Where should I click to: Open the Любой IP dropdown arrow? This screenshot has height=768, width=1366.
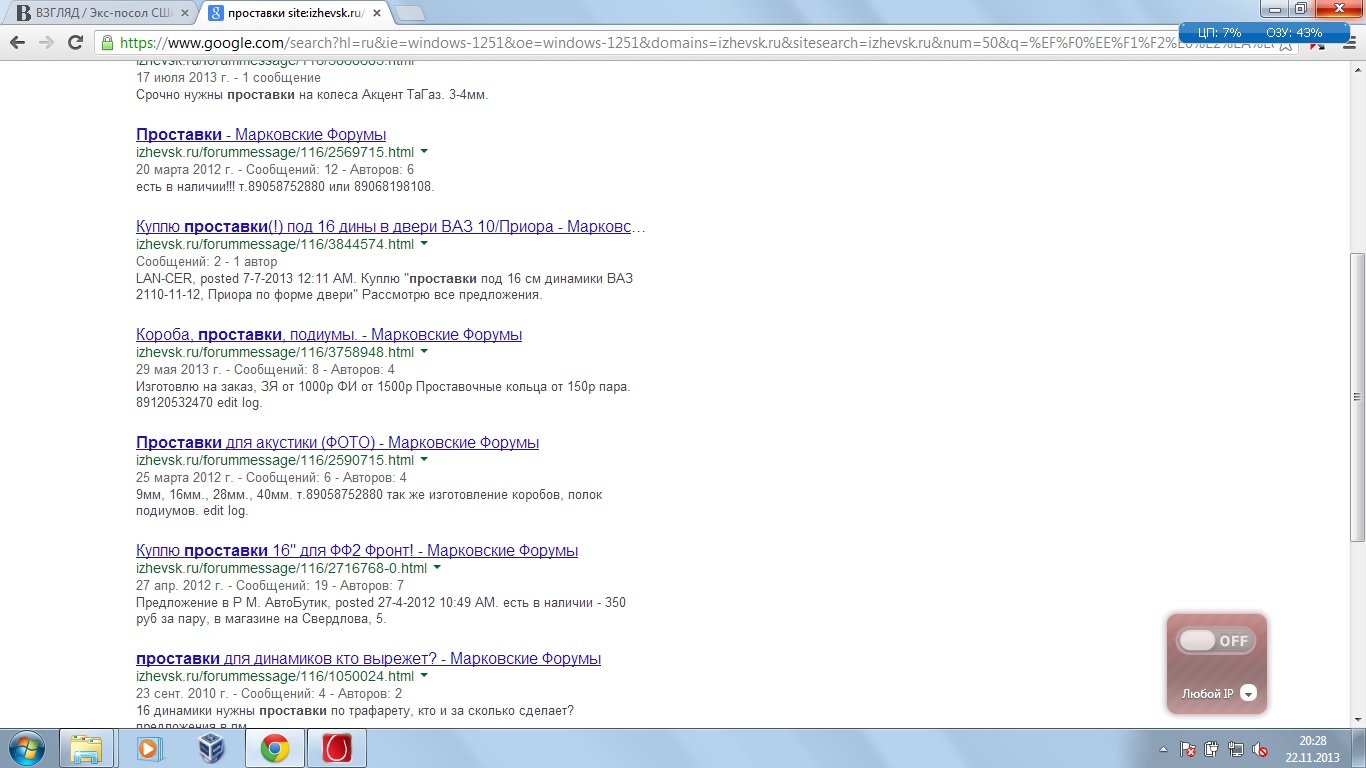[x=1248, y=693]
